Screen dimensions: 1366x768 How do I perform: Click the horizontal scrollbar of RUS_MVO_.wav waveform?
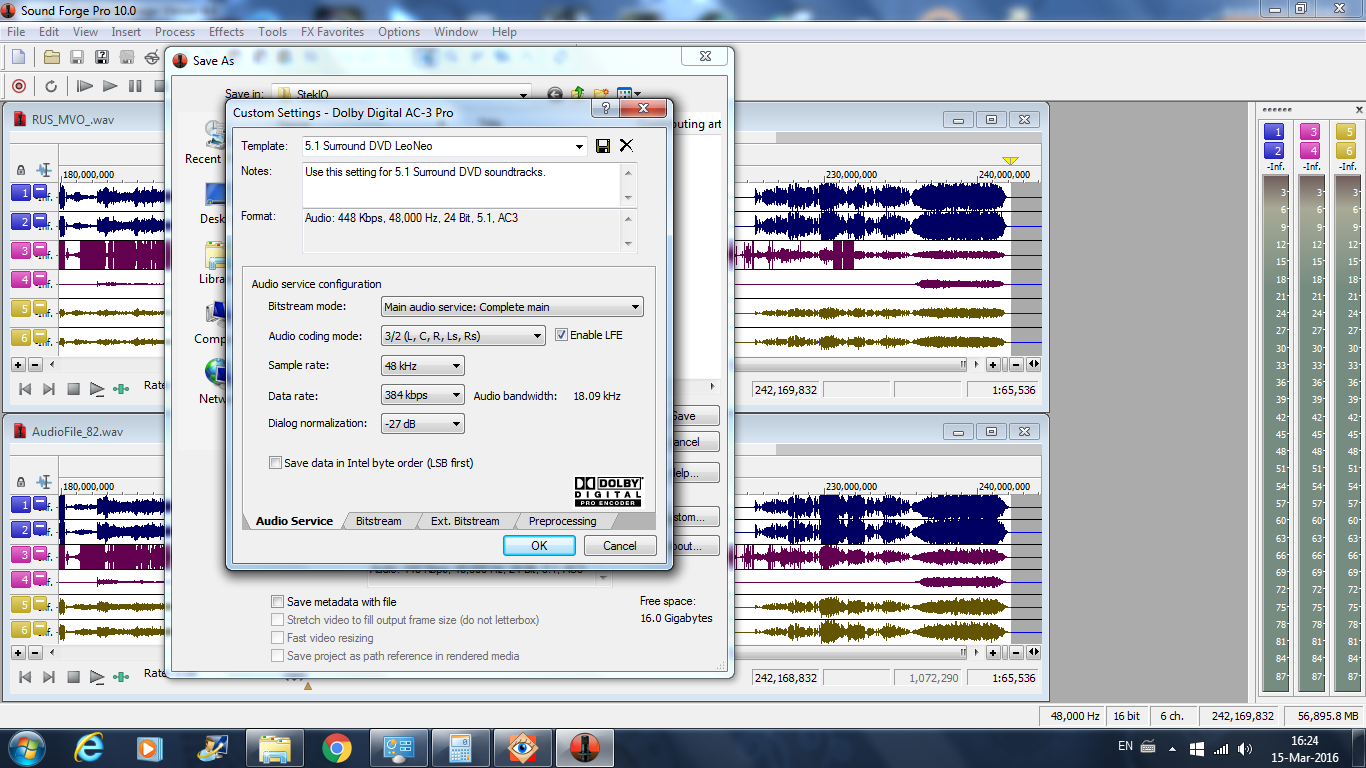[x=850, y=364]
